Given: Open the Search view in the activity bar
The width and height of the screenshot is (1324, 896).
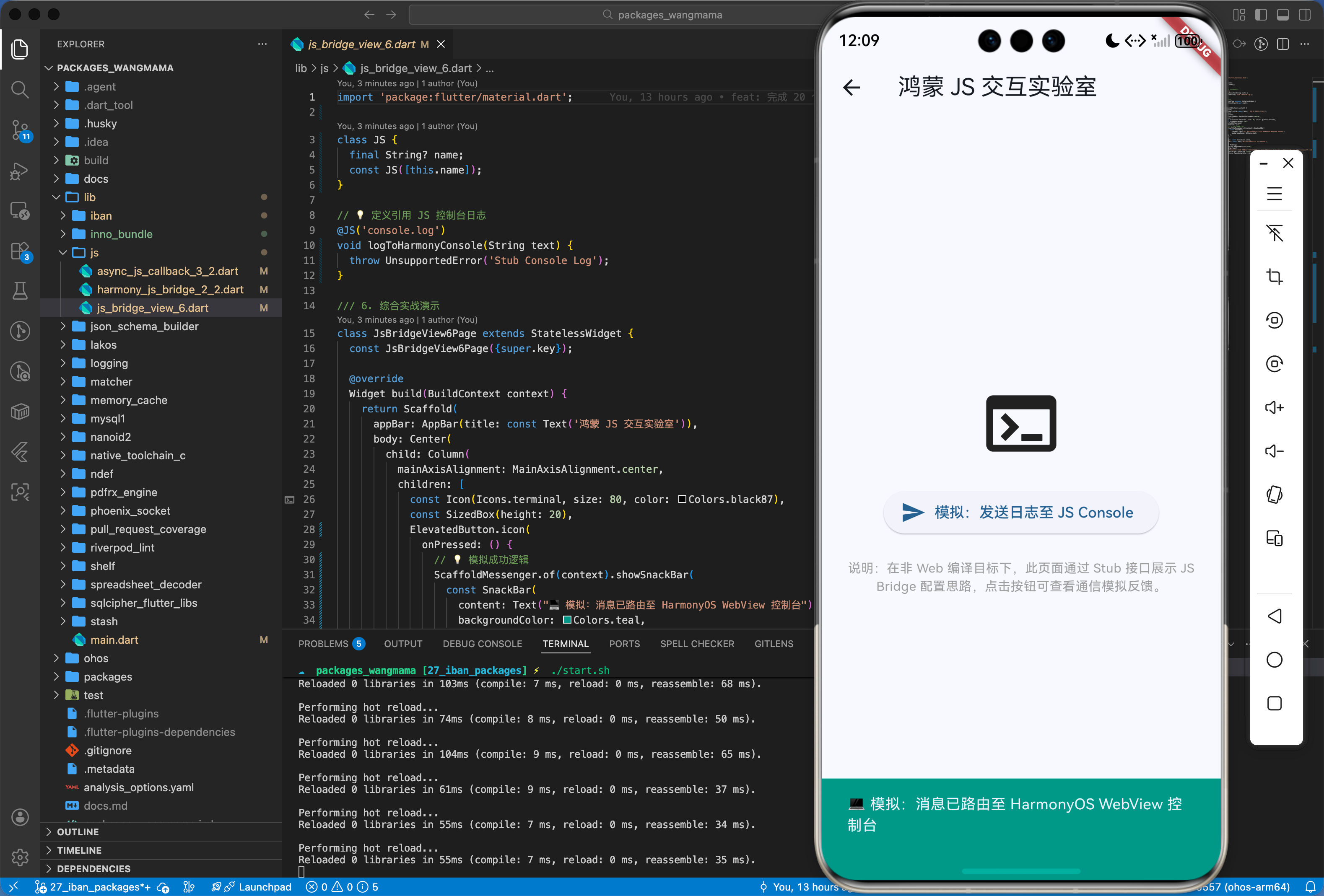Looking at the screenshot, I should tap(20, 89).
